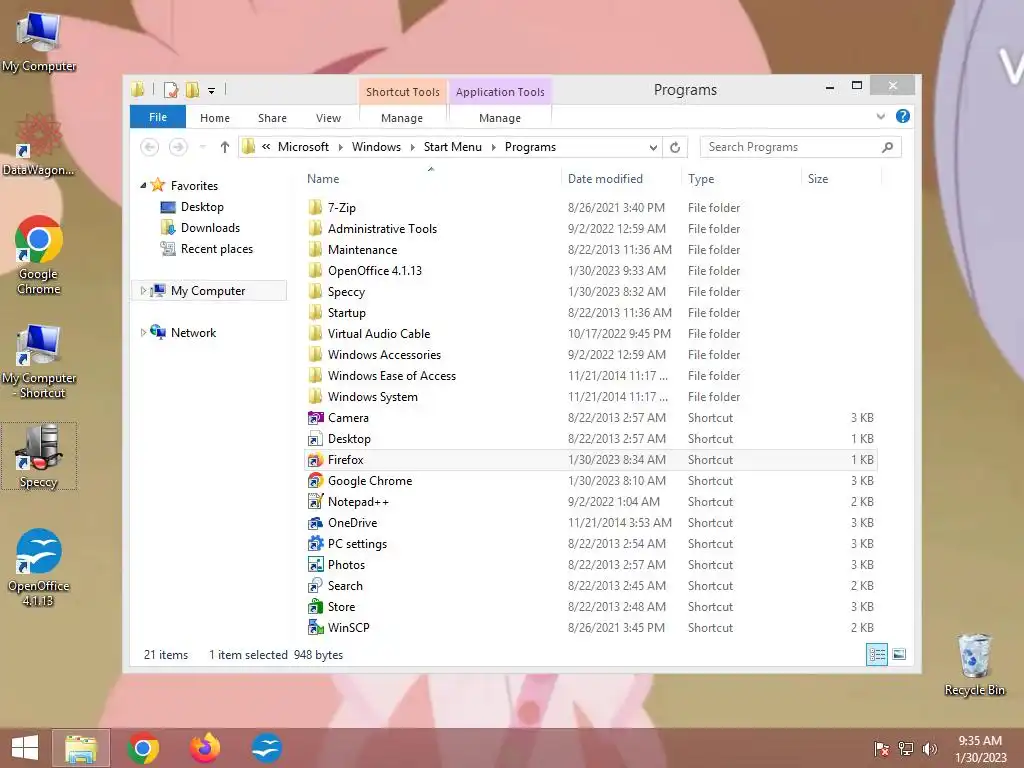Click the search magnifier icon
Image resolution: width=1024 pixels, height=768 pixels.
[888, 147]
